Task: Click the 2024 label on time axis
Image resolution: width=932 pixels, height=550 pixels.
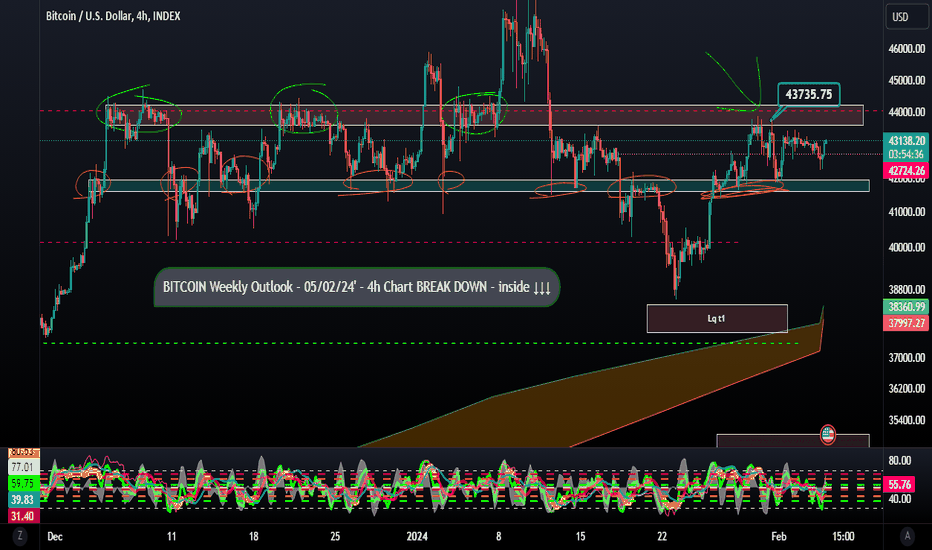Action: pyautogui.click(x=417, y=536)
